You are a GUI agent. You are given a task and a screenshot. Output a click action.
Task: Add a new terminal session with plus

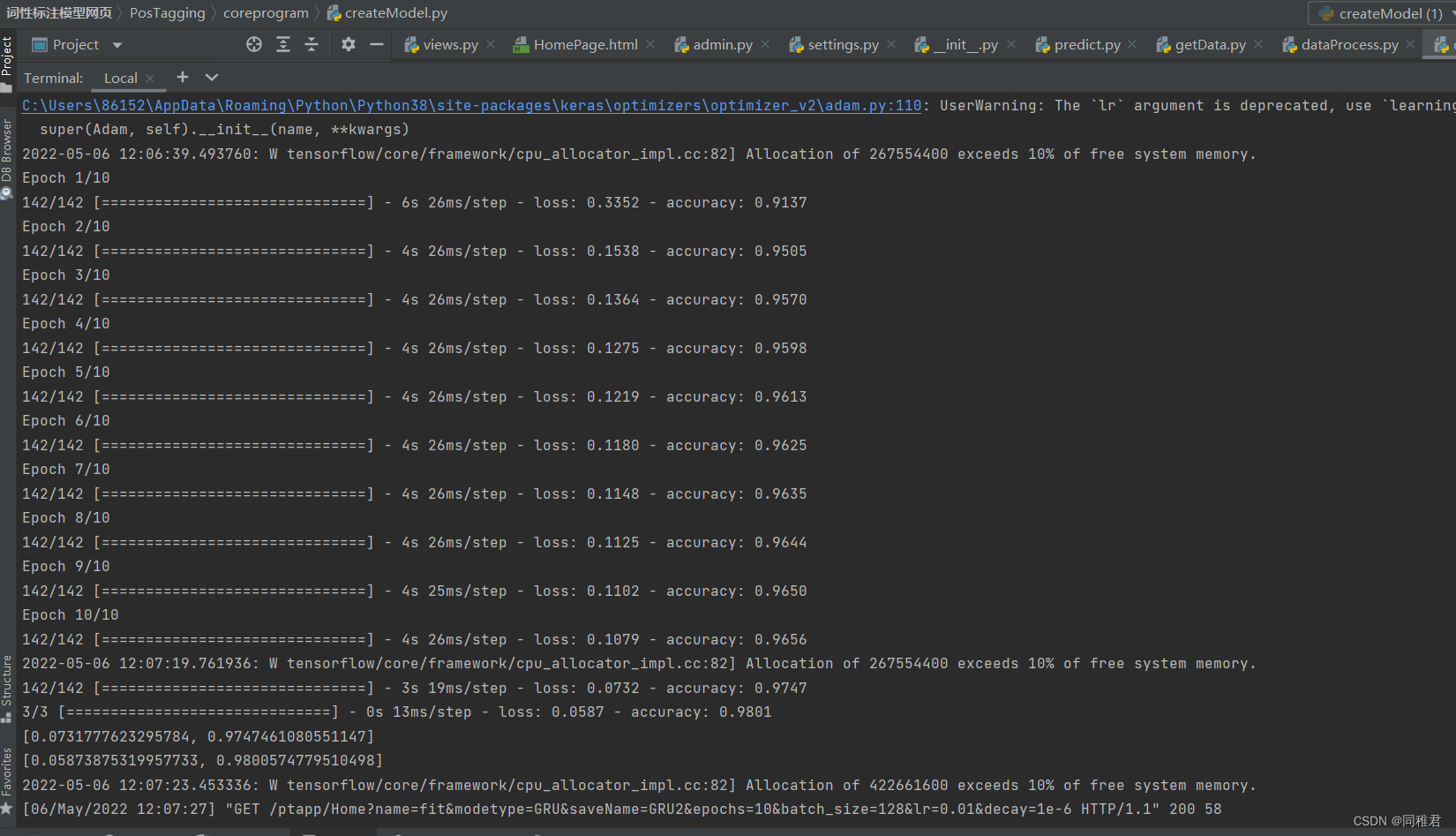pos(183,77)
